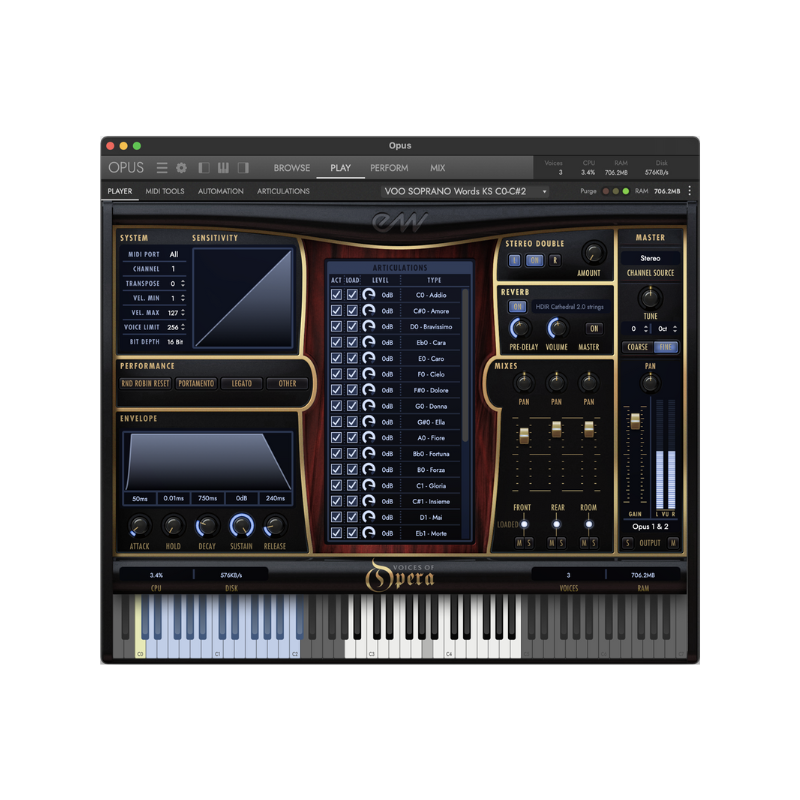Click the Master Gain fader
This screenshot has width=800, height=800.
[x=635, y=421]
